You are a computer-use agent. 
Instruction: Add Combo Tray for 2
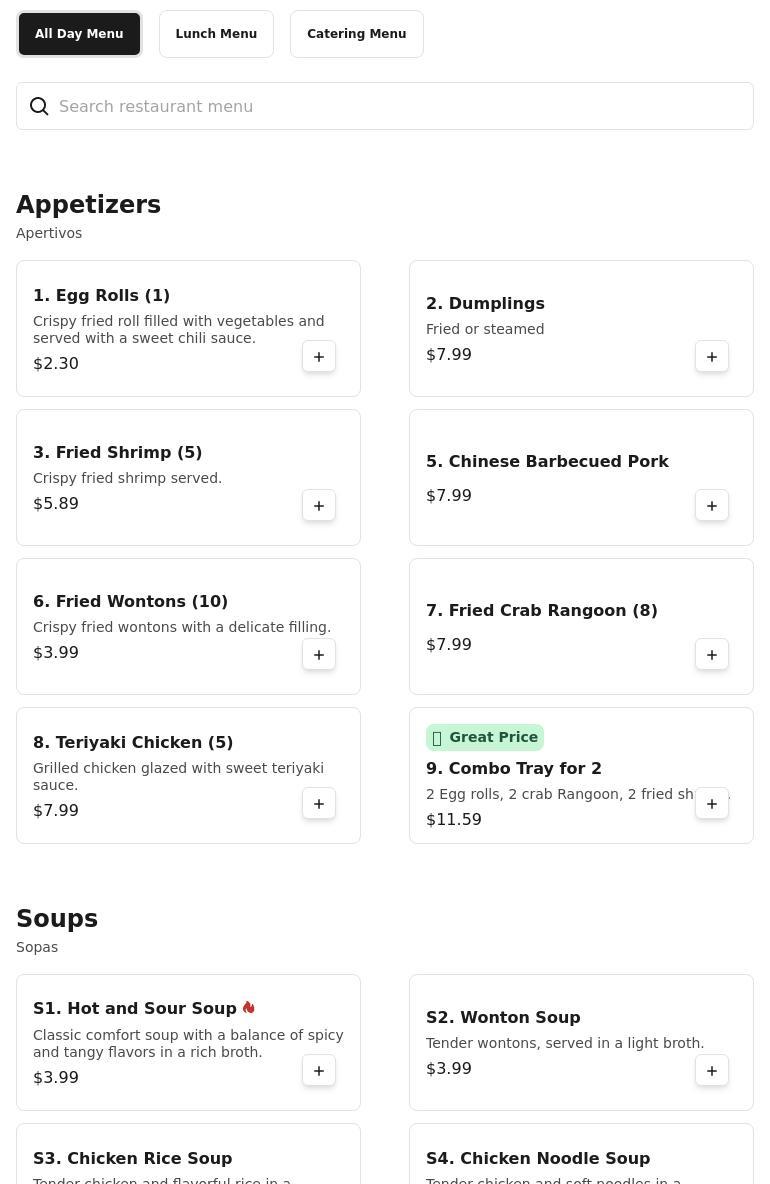click(712, 804)
